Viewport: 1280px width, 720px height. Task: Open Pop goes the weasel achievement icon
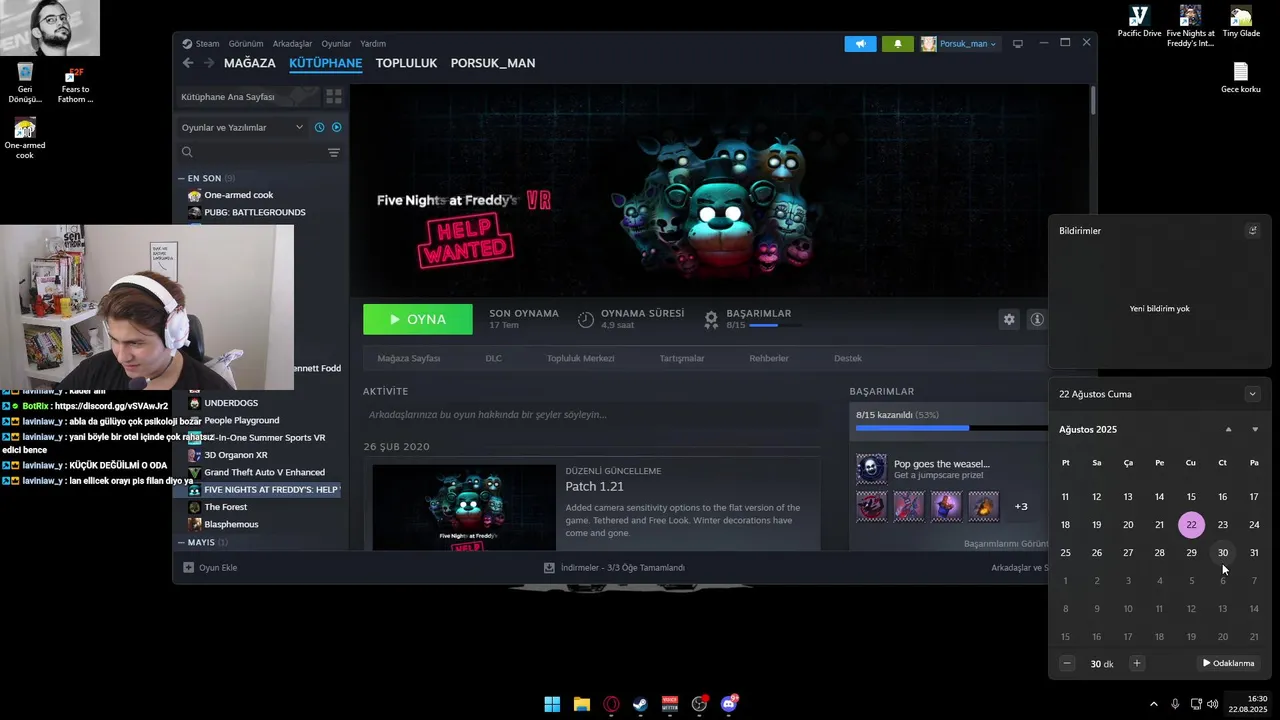pos(871,468)
